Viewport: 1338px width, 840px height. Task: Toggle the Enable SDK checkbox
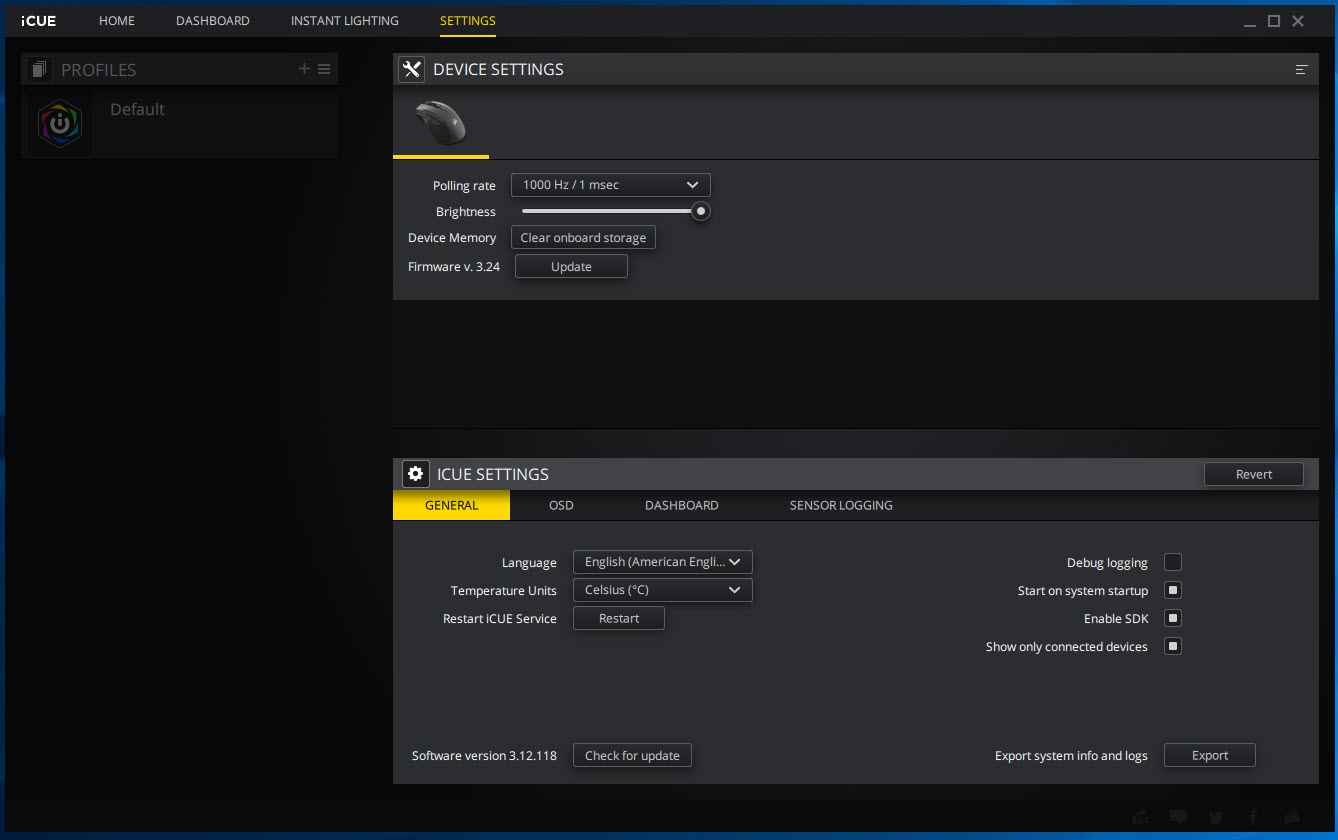[x=1173, y=618]
